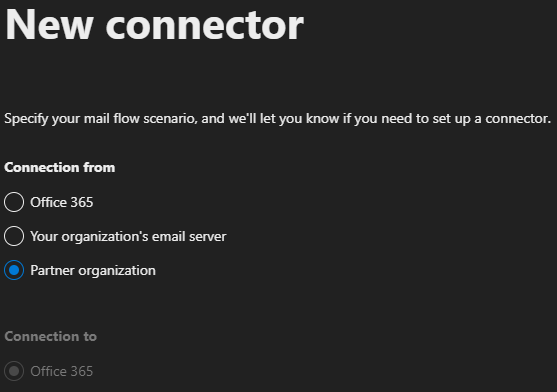
Task: Click the 'Specify your mail flow scenario' description
Action: click(x=277, y=119)
